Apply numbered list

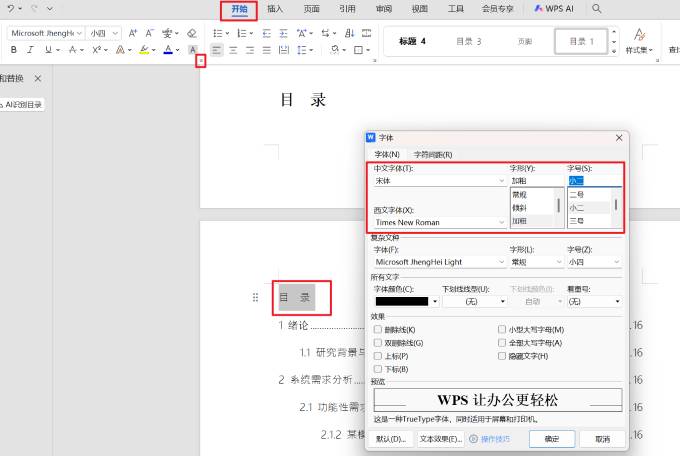point(242,33)
